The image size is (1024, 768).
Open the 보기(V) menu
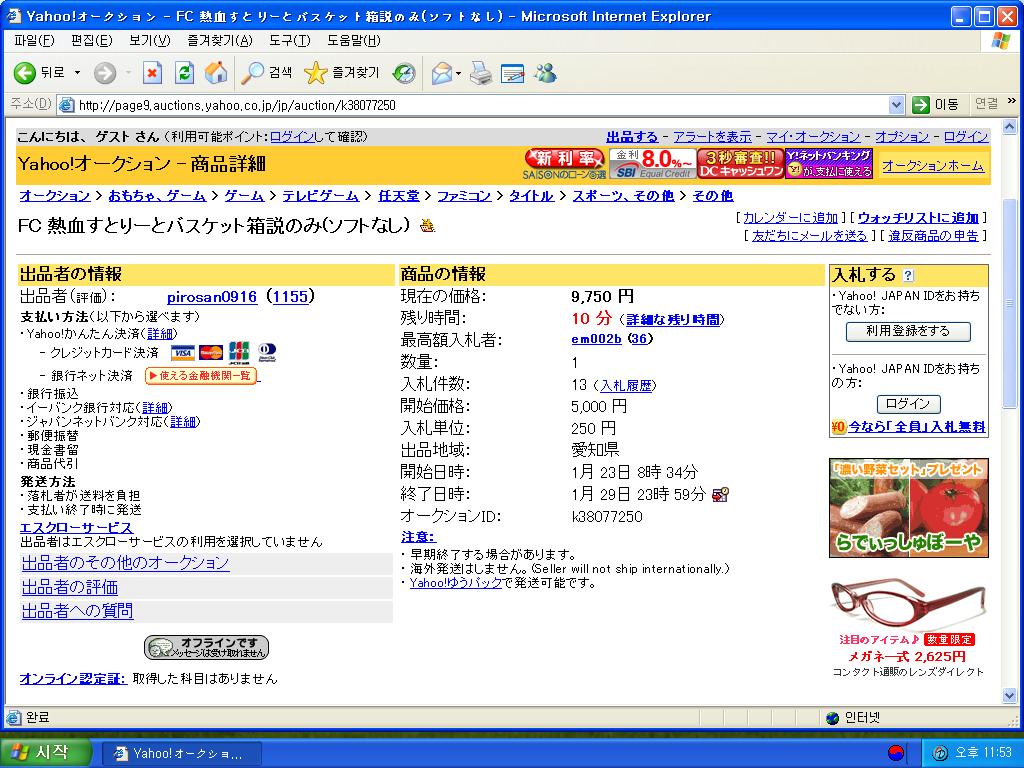tap(149, 41)
